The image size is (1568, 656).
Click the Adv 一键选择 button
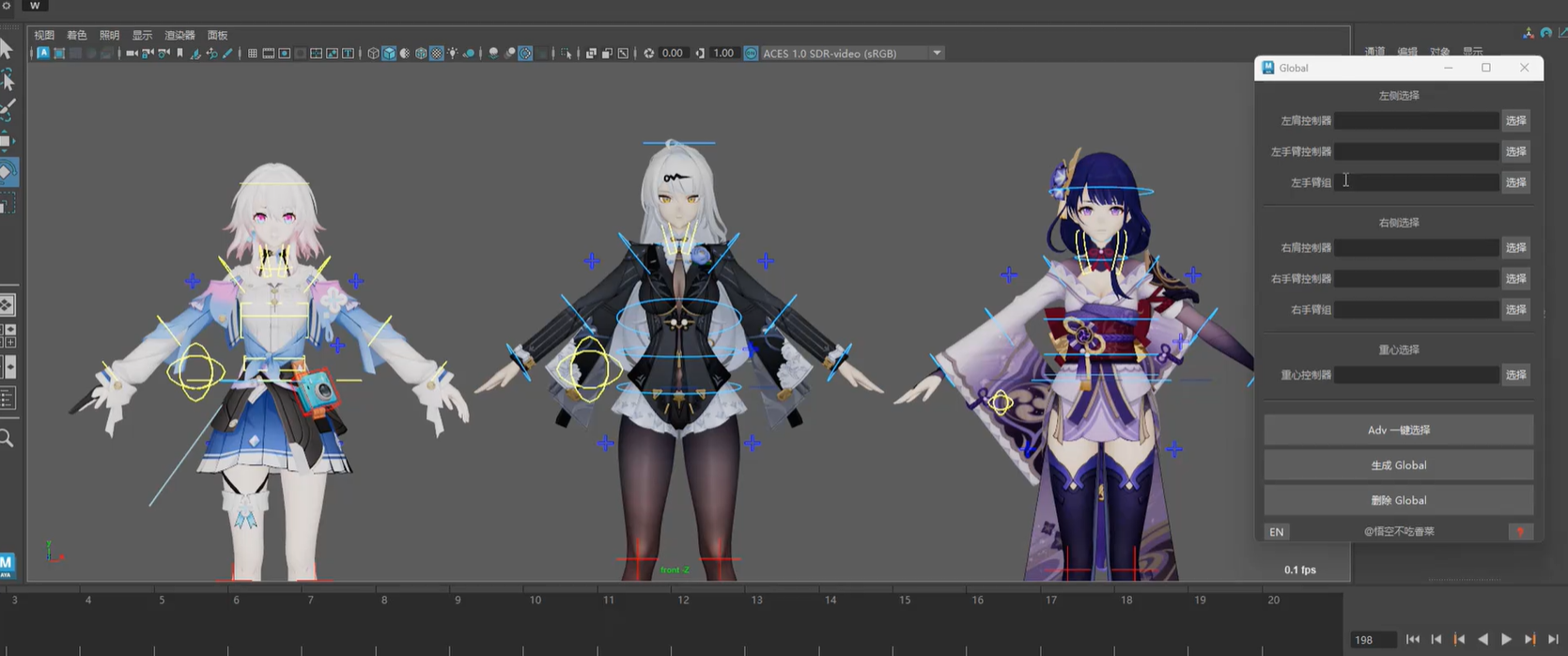point(1398,430)
